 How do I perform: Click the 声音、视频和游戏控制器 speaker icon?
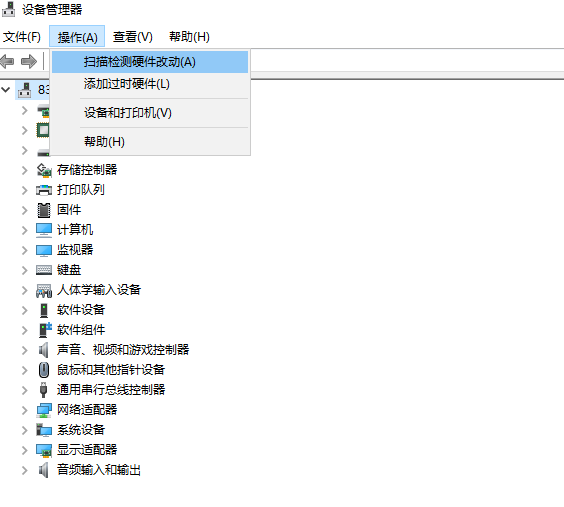[x=44, y=350]
